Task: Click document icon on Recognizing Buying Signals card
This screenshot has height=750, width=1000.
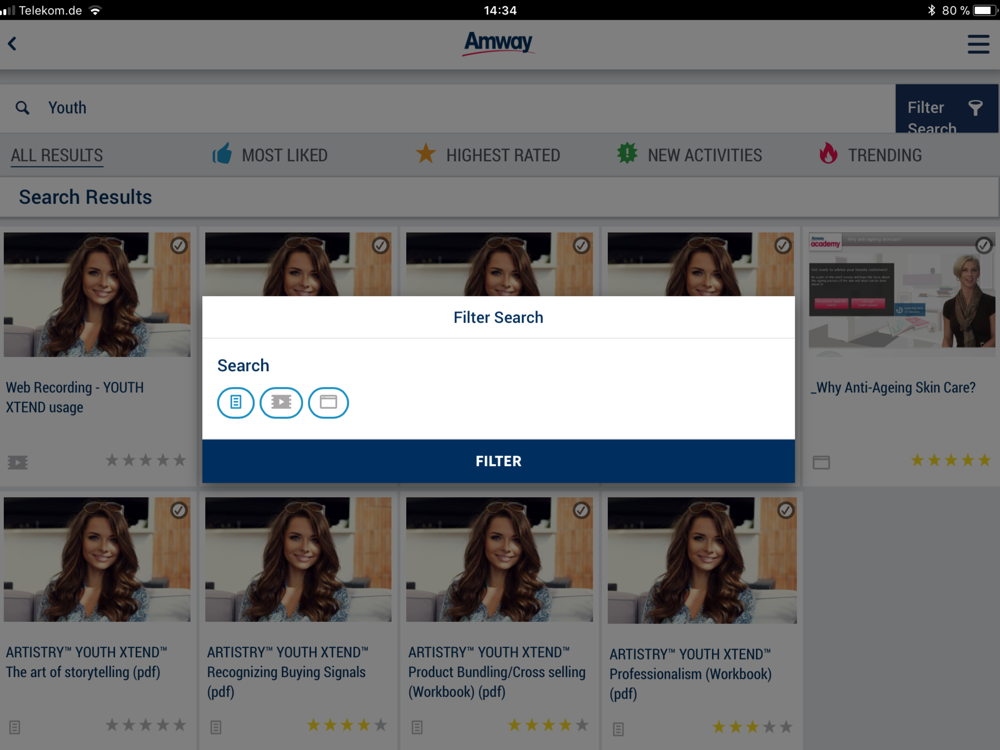Action: tap(216, 727)
